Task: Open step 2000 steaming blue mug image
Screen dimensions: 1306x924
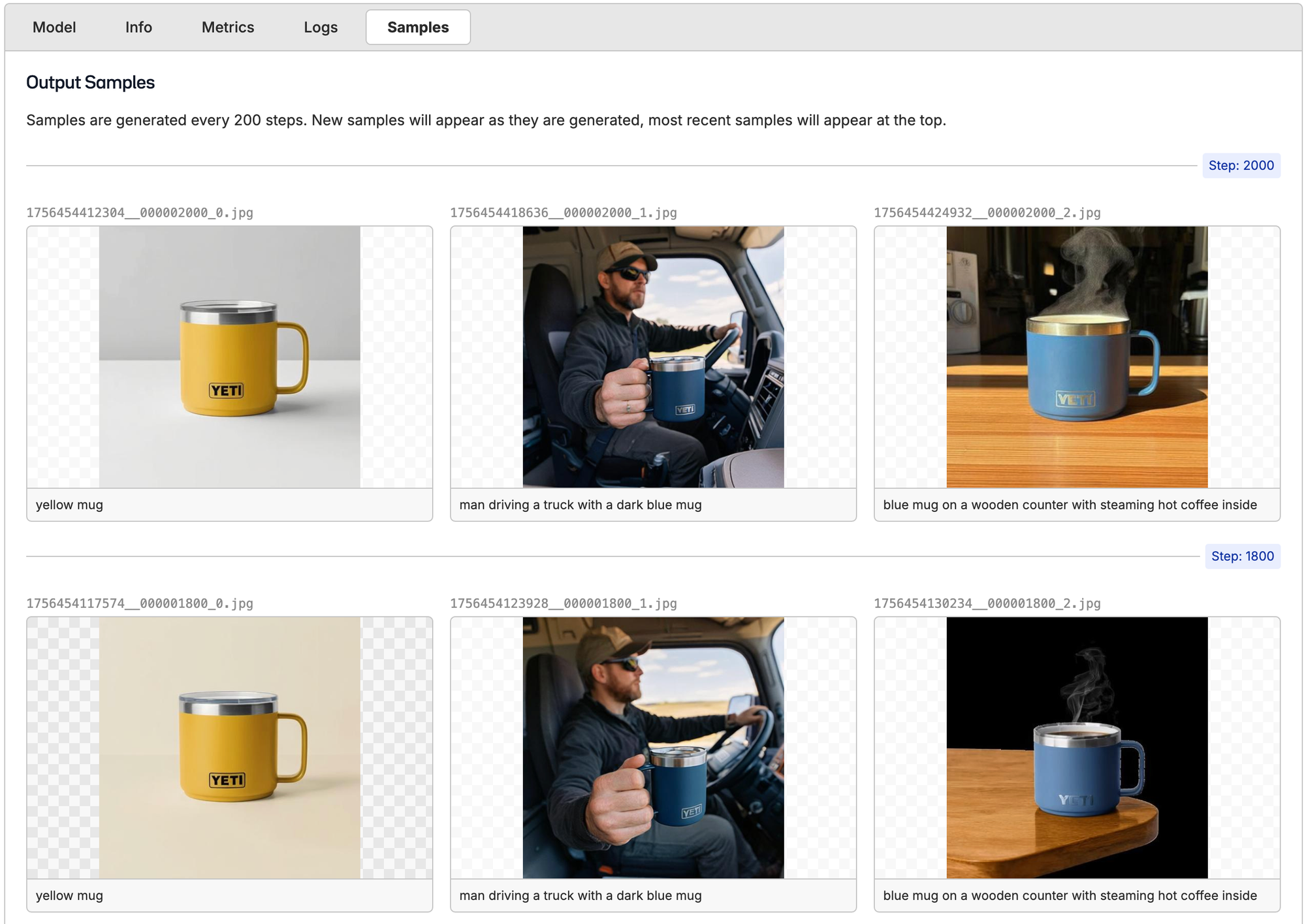Action: coord(1077,357)
